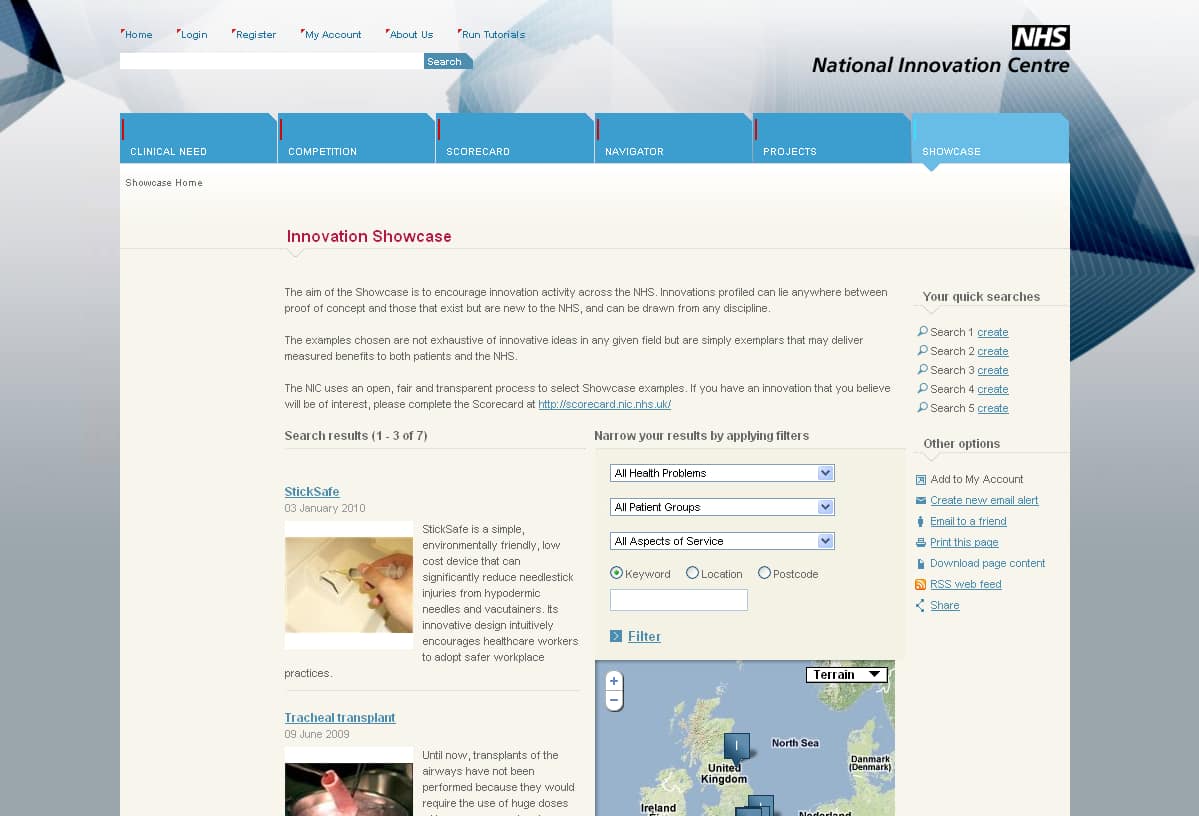Open the StickSafe article link
Screen dimensions: 1199x816
point(311,492)
